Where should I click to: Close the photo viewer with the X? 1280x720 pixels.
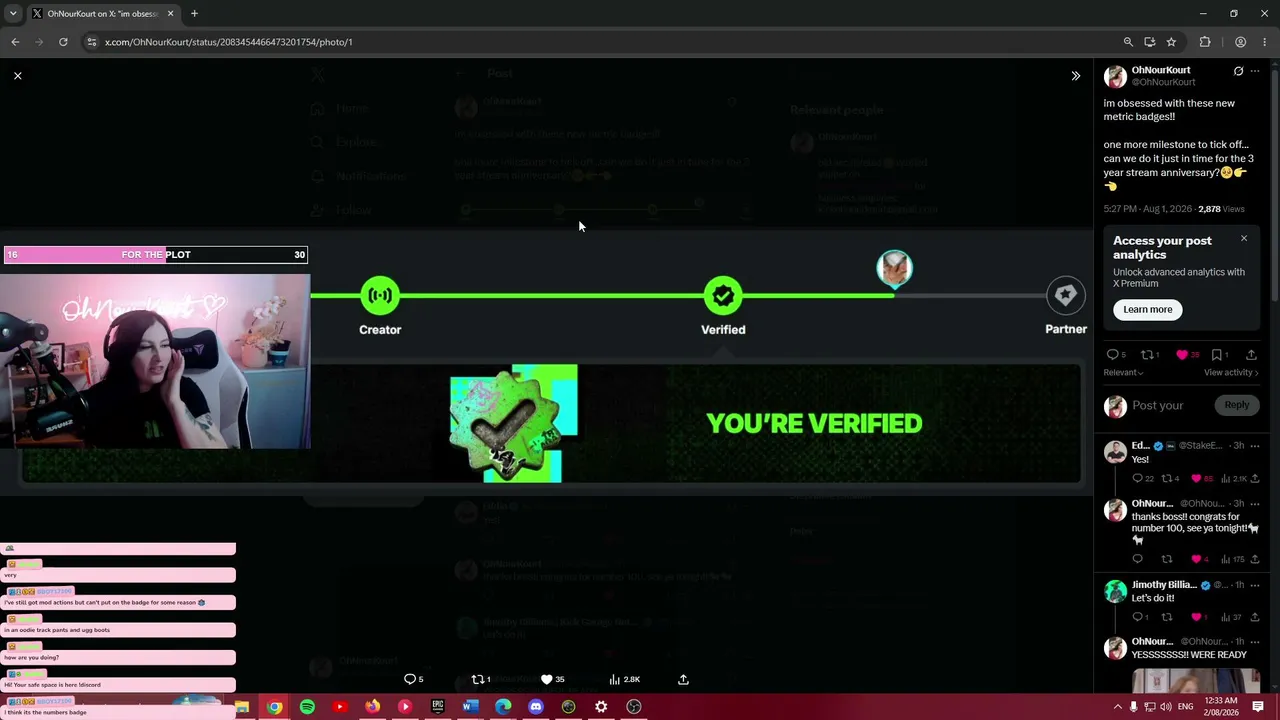[x=17, y=76]
